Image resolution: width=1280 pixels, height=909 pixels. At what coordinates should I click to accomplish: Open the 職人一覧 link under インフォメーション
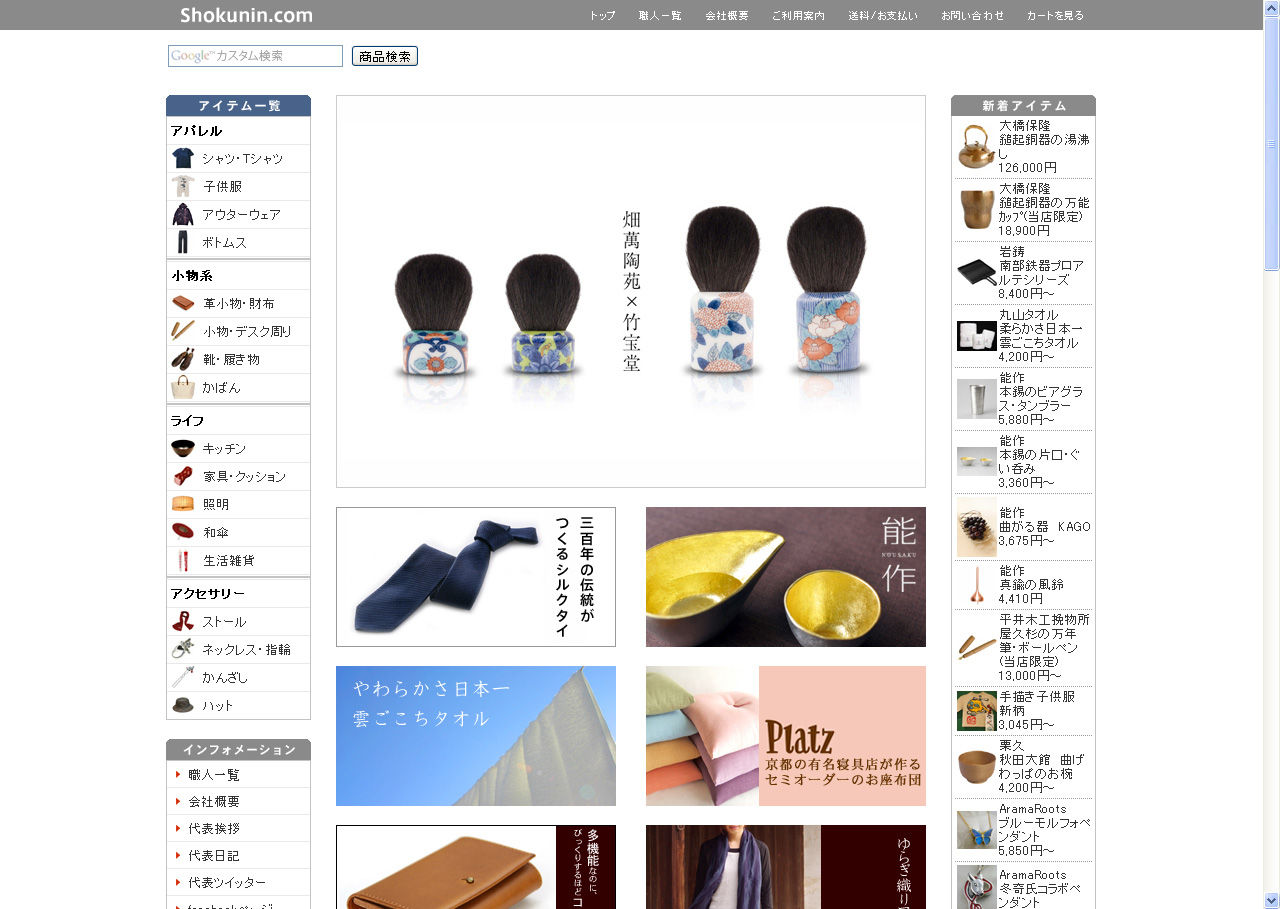[214, 775]
